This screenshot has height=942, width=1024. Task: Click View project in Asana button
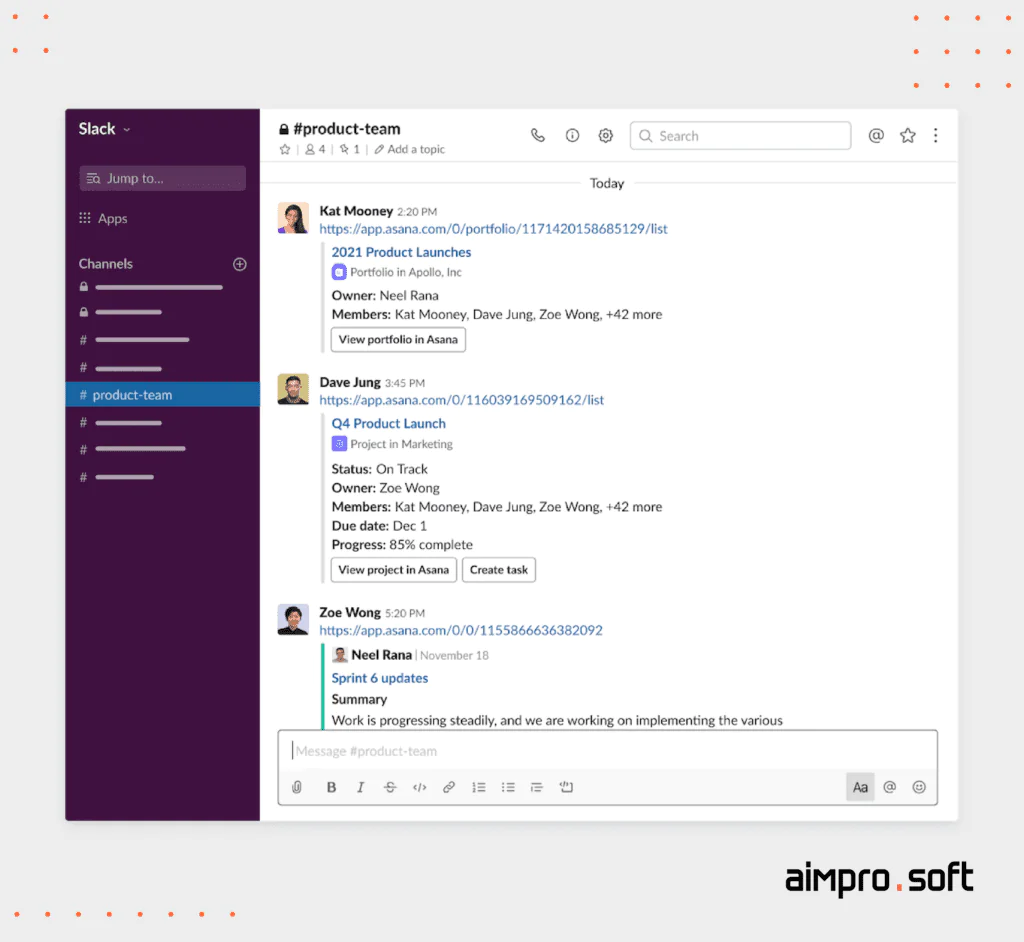pos(393,570)
